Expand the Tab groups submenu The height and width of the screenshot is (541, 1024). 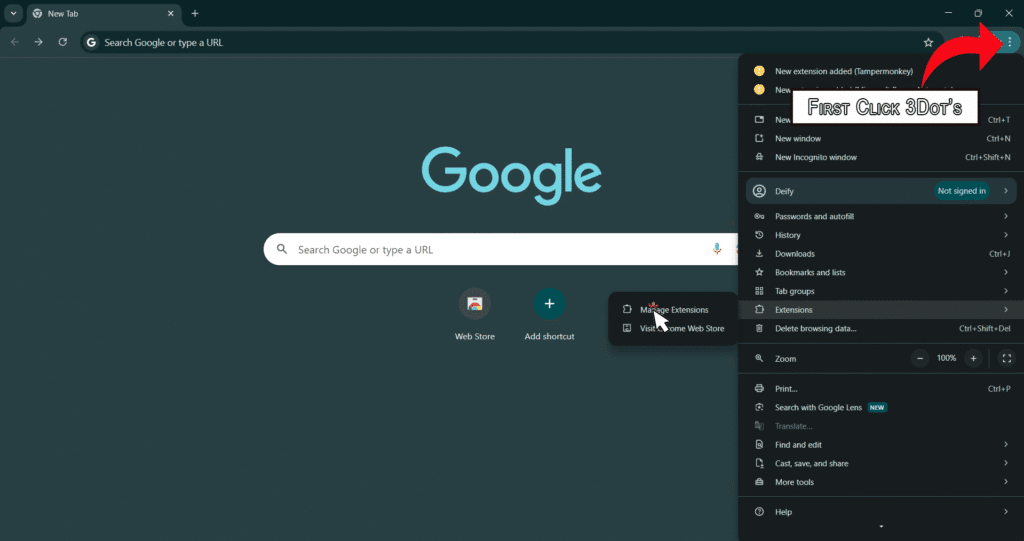881,291
